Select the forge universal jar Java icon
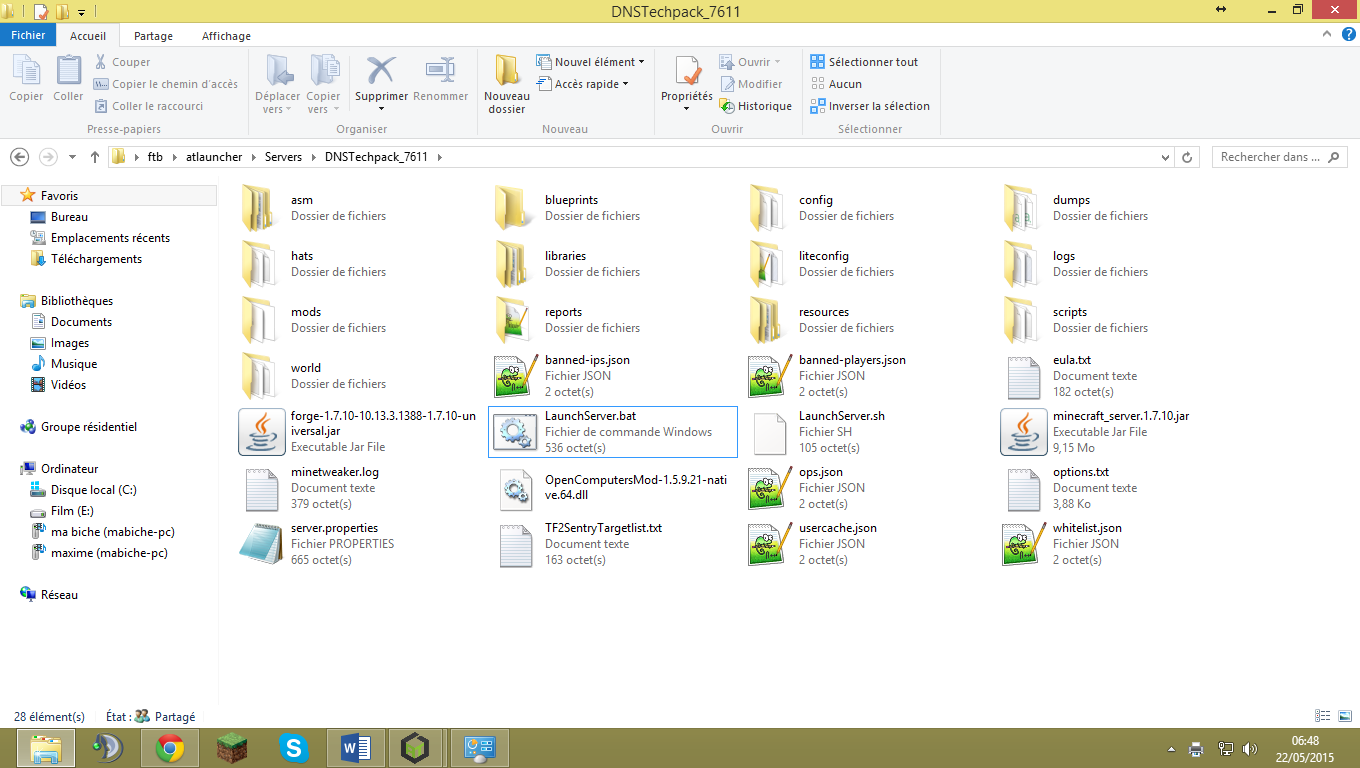This screenshot has height=768, width=1360. 261,432
